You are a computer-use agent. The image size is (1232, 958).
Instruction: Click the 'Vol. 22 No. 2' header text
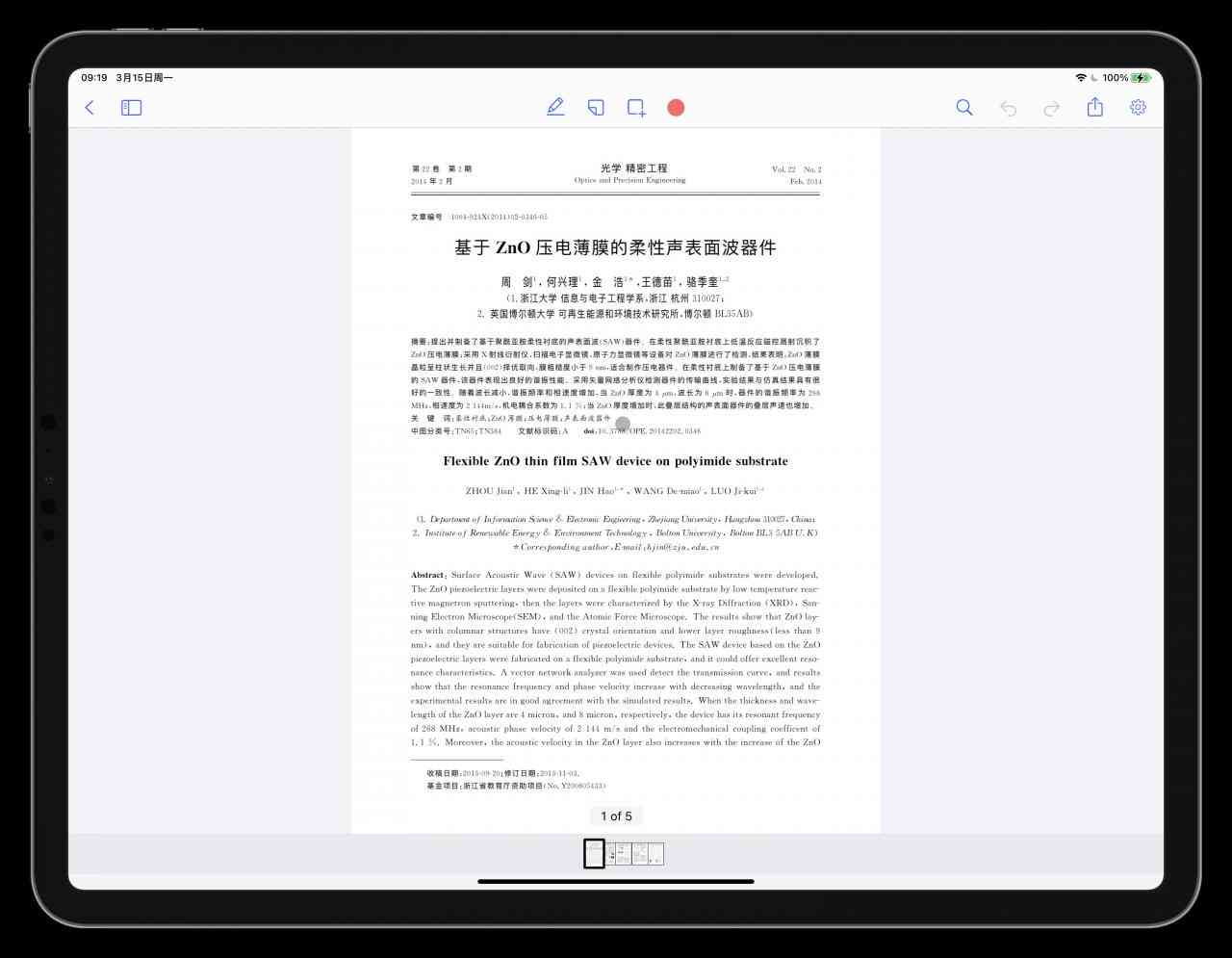pos(796,169)
